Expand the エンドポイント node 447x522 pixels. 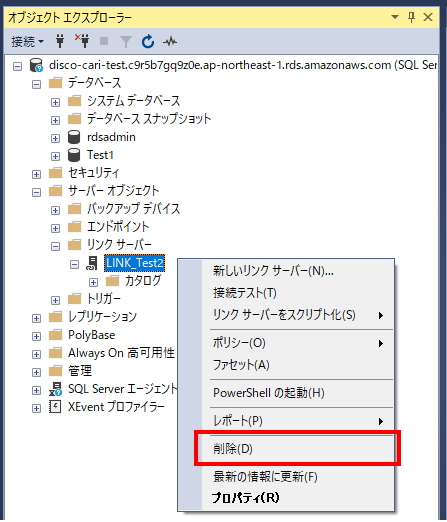pyautogui.click(x=55, y=228)
